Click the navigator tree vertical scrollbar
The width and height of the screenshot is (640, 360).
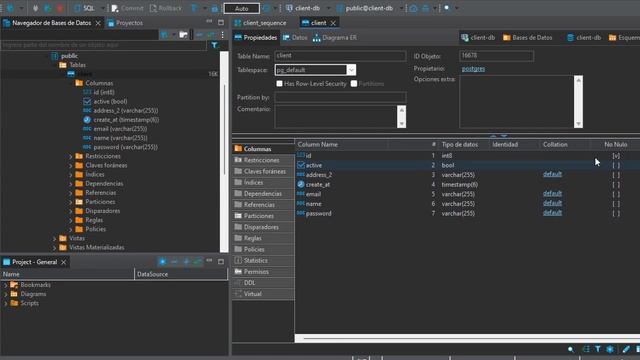tap(224, 151)
